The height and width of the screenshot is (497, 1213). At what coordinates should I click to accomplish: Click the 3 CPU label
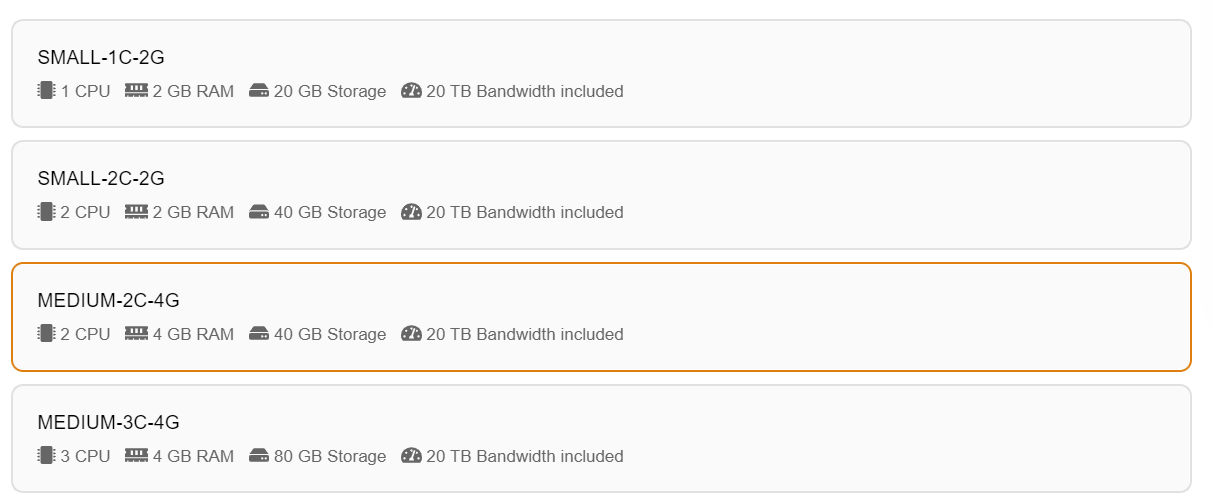point(85,456)
